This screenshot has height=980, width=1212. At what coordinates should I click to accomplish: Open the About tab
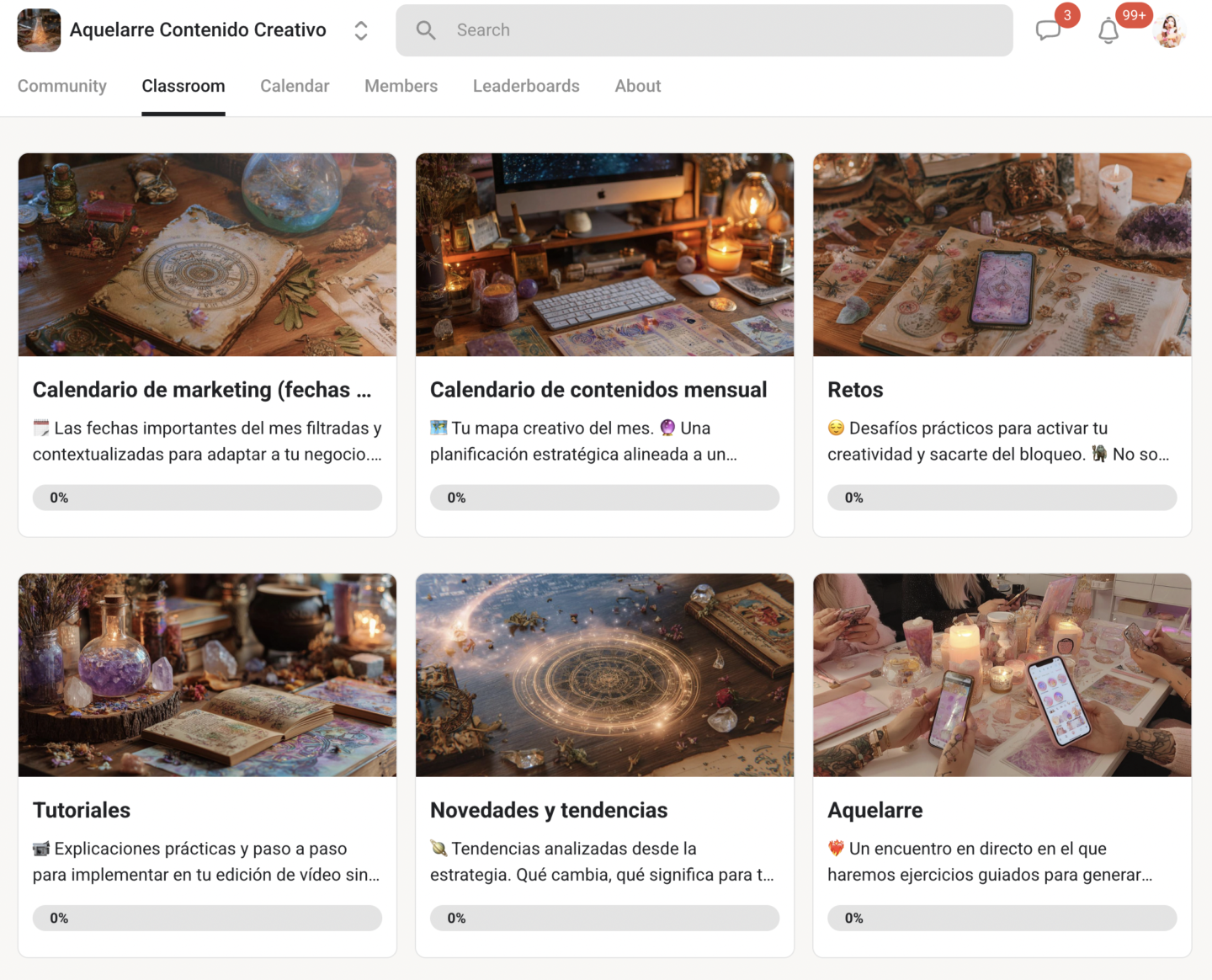tap(638, 86)
